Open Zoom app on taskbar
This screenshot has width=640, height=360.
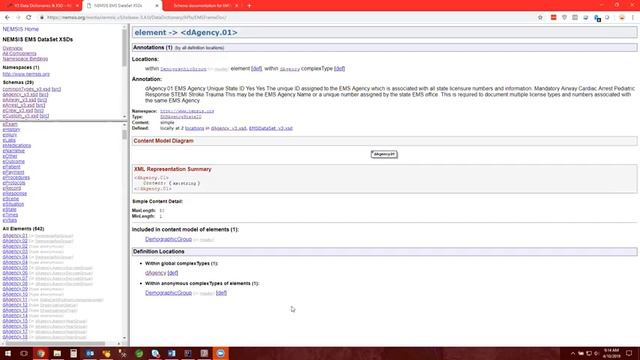tap(221, 353)
